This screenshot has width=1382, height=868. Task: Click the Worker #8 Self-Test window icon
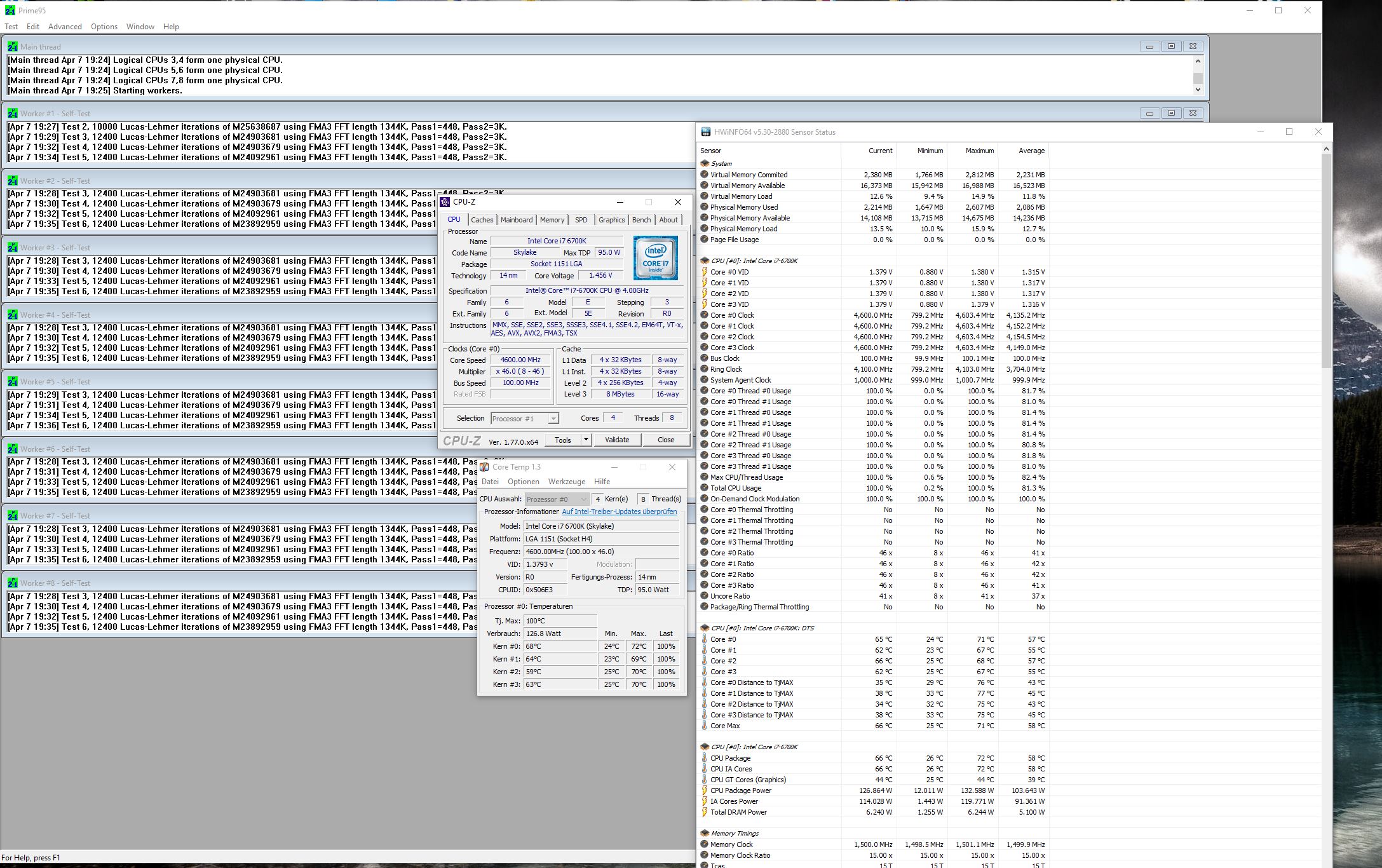coord(13,583)
